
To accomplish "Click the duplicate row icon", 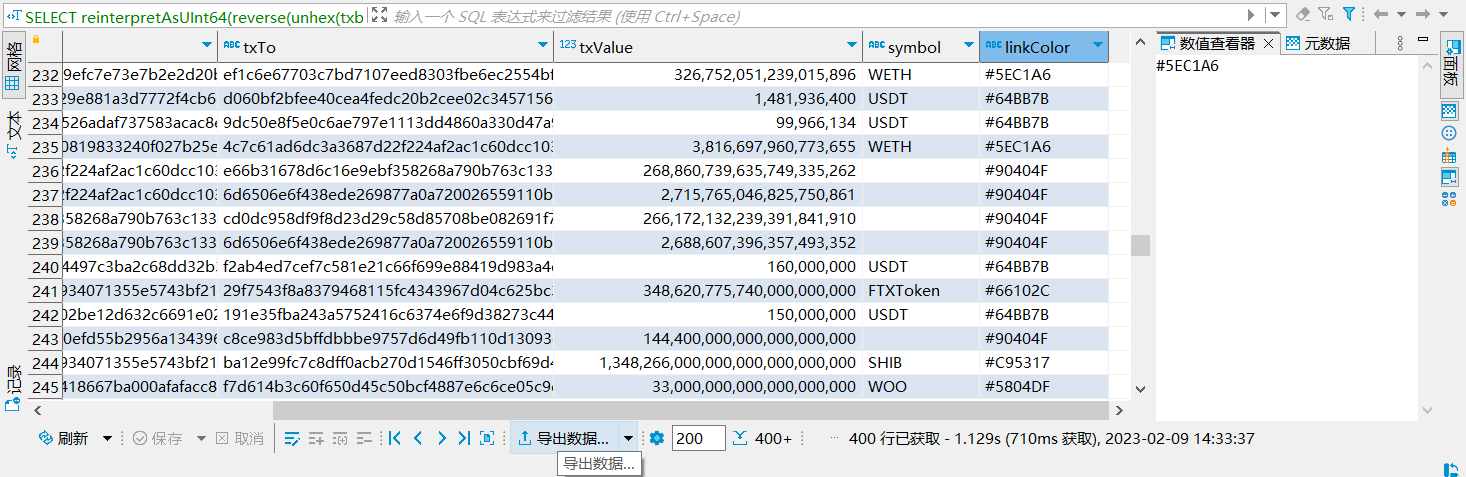I will (340, 438).
